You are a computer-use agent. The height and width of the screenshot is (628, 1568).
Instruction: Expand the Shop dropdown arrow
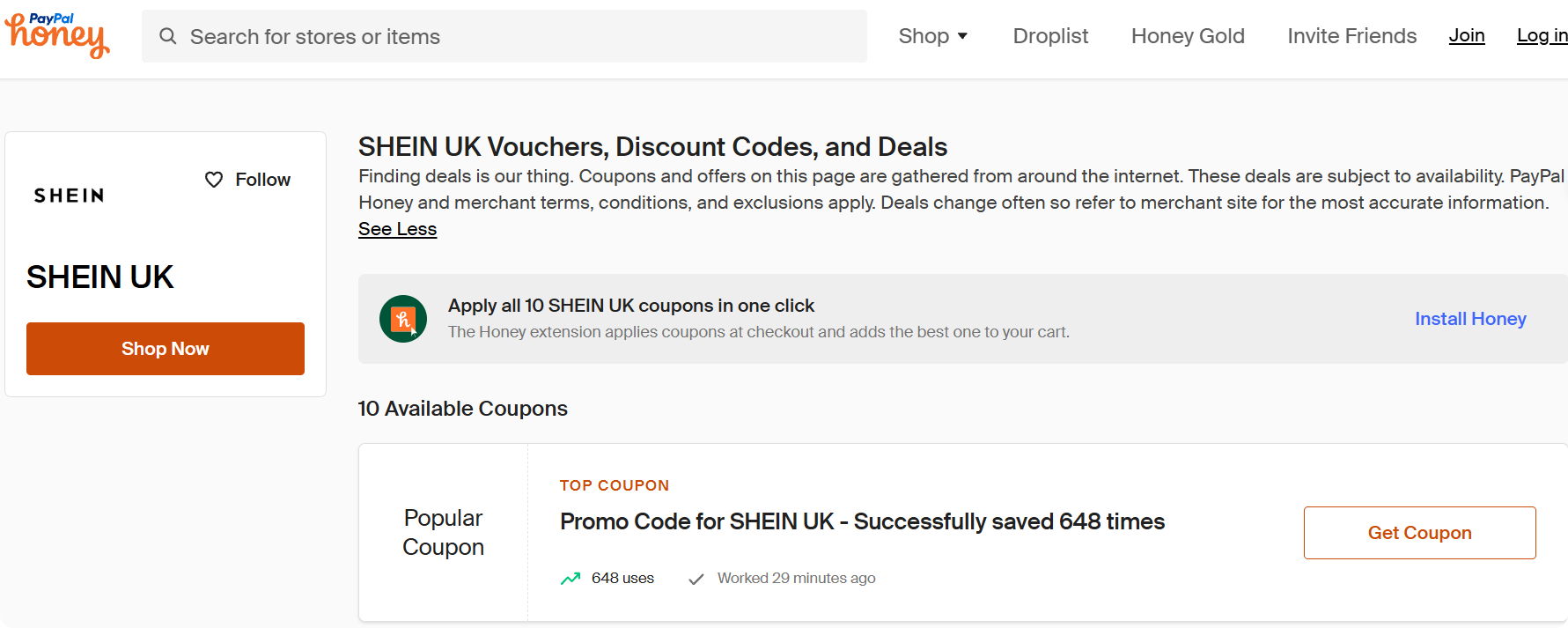(x=962, y=36)
